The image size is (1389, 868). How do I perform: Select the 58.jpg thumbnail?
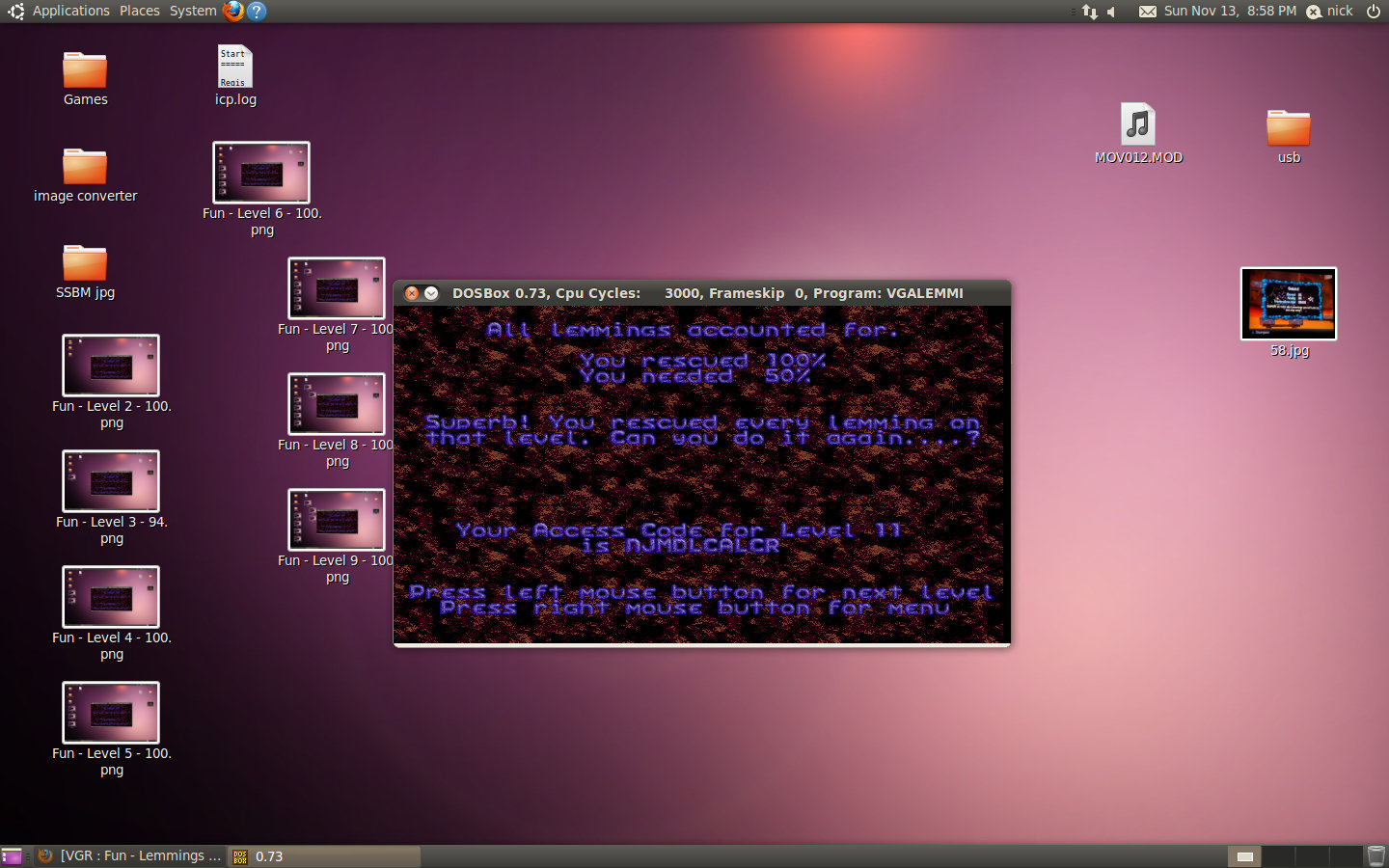click(x=1289, y=304)
